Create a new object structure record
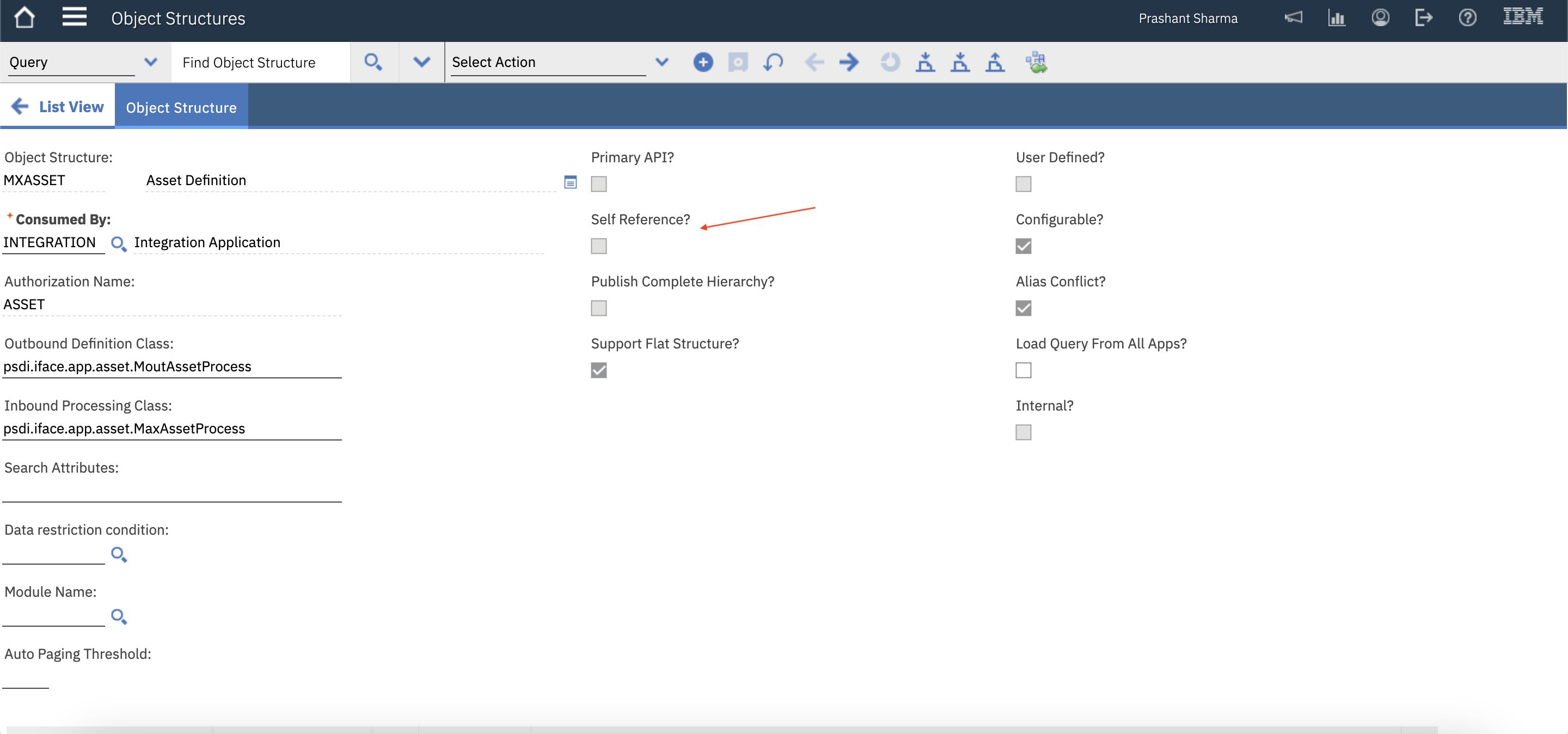 (703, 62)
